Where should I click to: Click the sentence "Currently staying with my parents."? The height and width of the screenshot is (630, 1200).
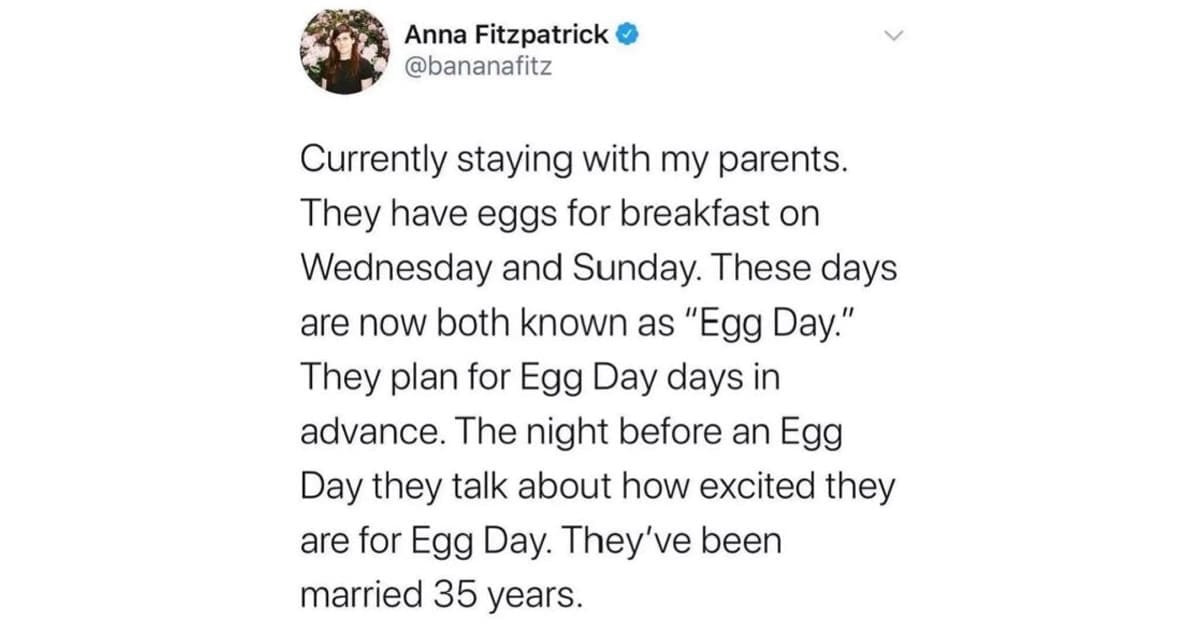point(573,162)
